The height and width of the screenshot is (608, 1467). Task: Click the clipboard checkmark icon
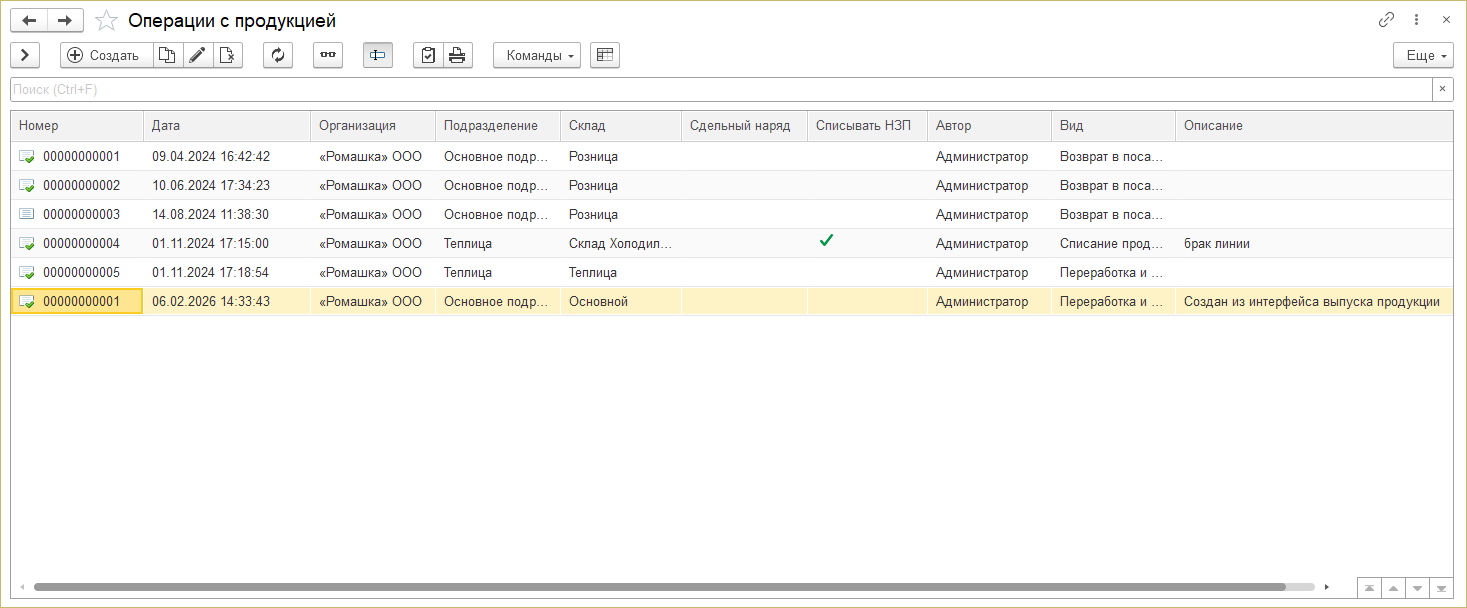(x=428, y=56)
